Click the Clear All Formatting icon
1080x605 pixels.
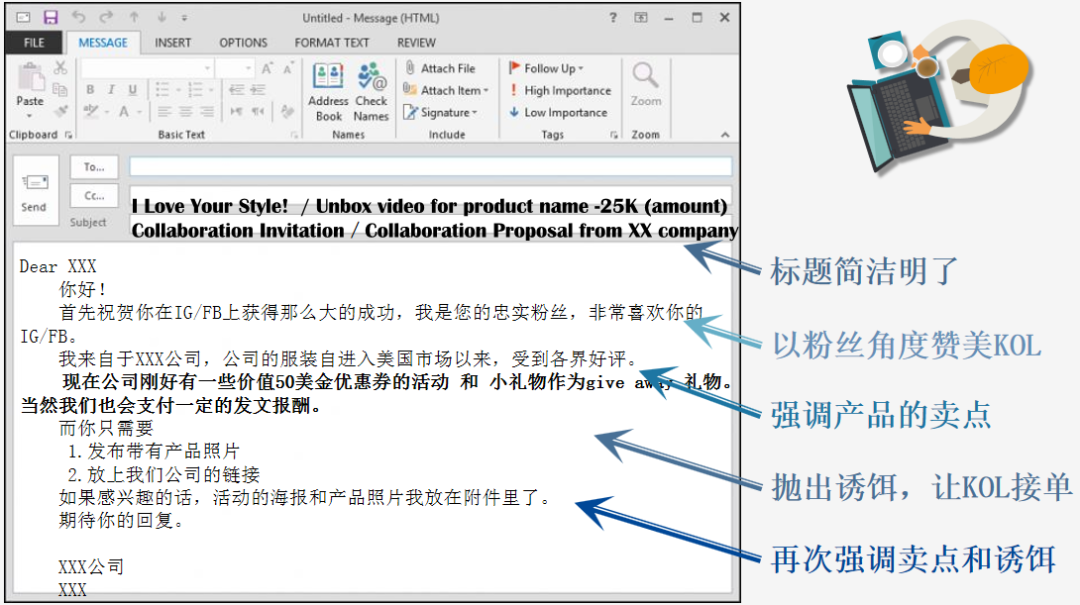pyautogui.click(x=288, y=111)
